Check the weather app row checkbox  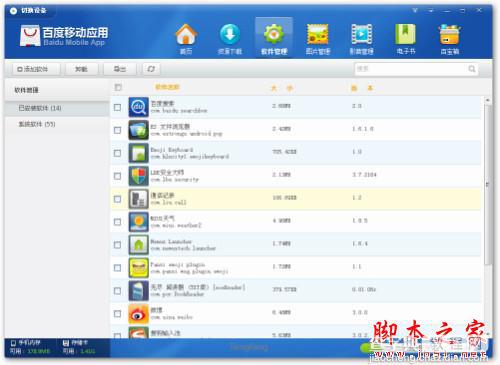(x=117, y=222)
